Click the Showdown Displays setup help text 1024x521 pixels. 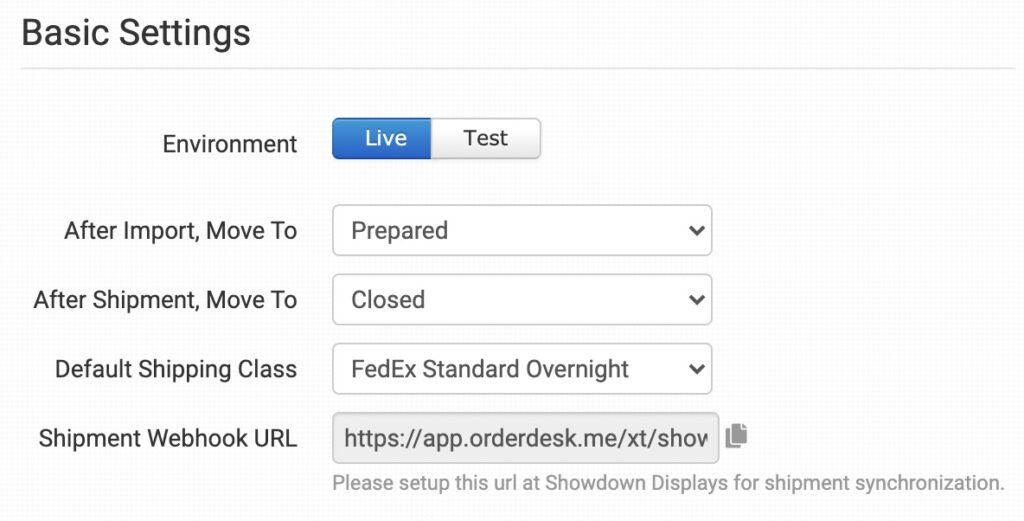click(668, 483)
